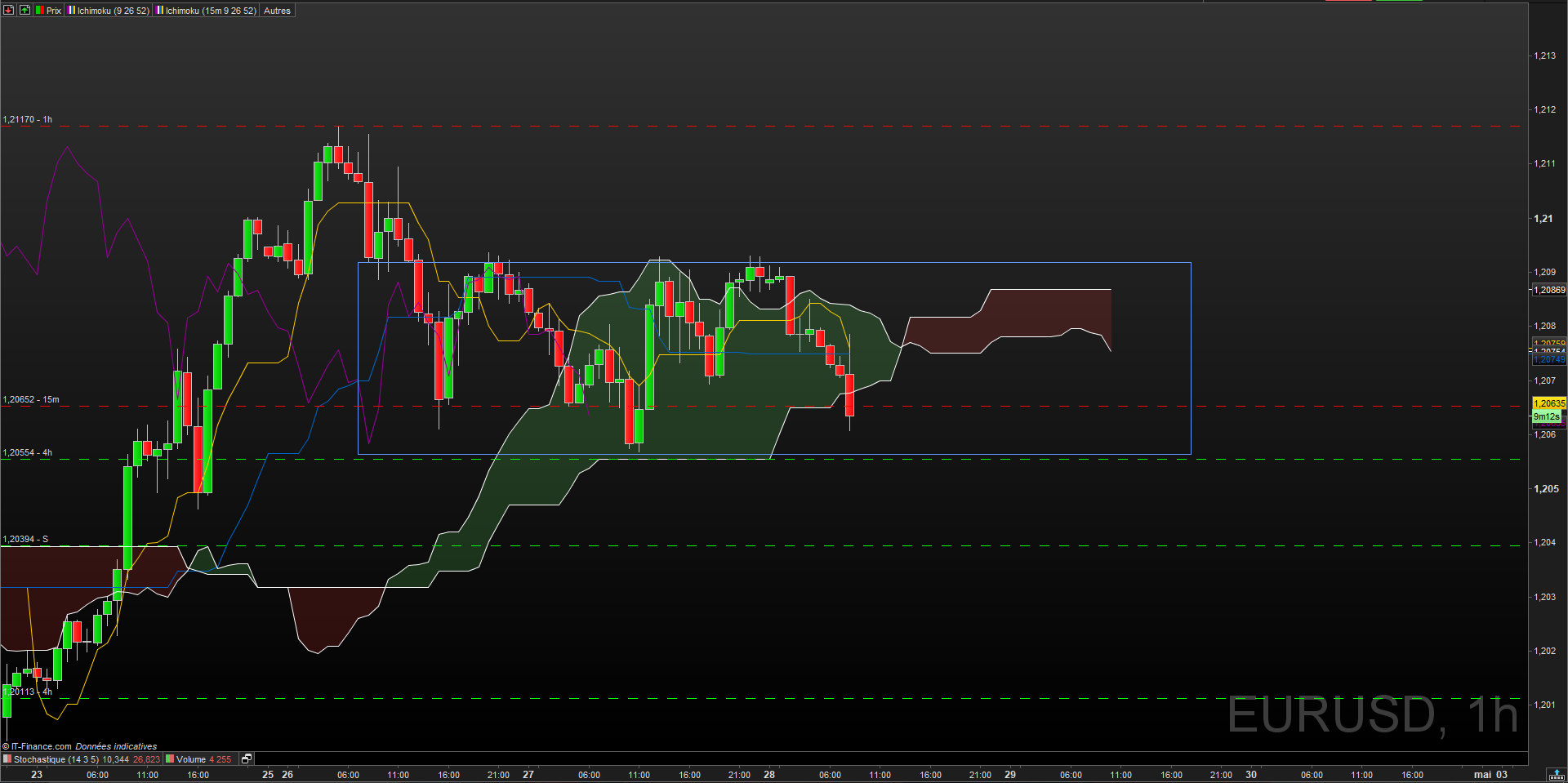Click the 1,20869 price label on axis

click(x=1549, y=290)
